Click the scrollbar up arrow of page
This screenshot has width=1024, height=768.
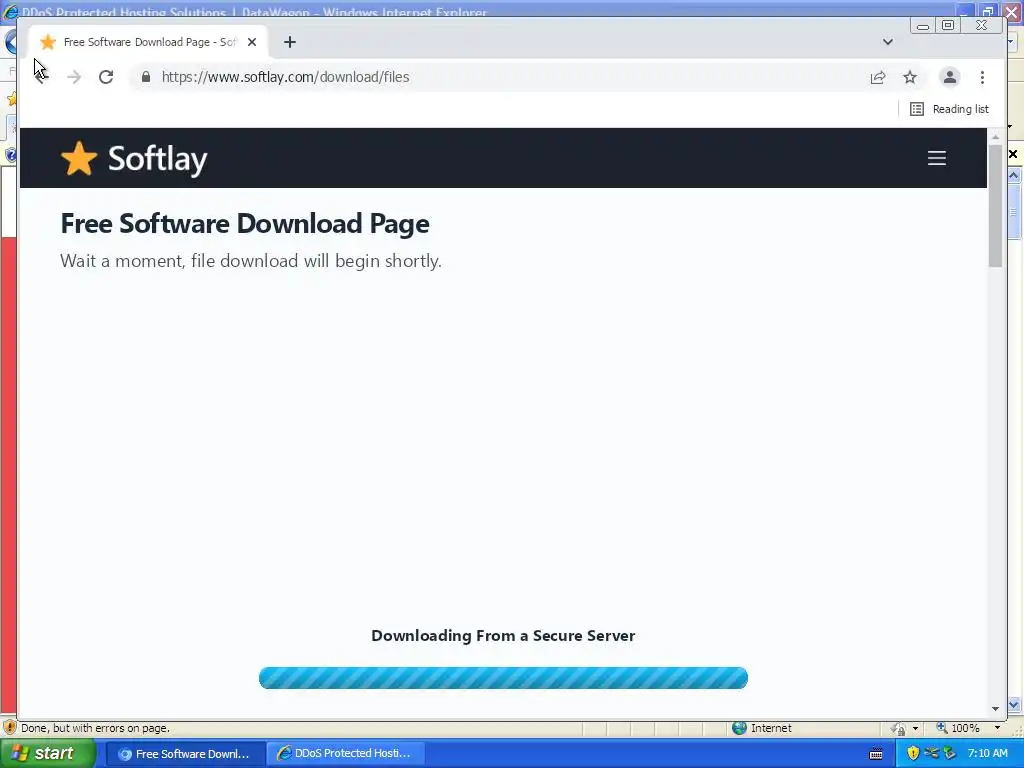click(995, 137)
